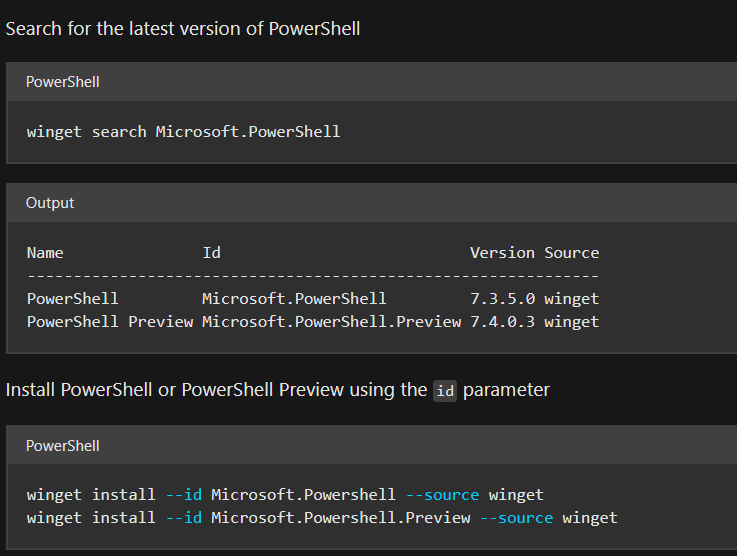Click the --id flag in the first install line

coord(184,494)
